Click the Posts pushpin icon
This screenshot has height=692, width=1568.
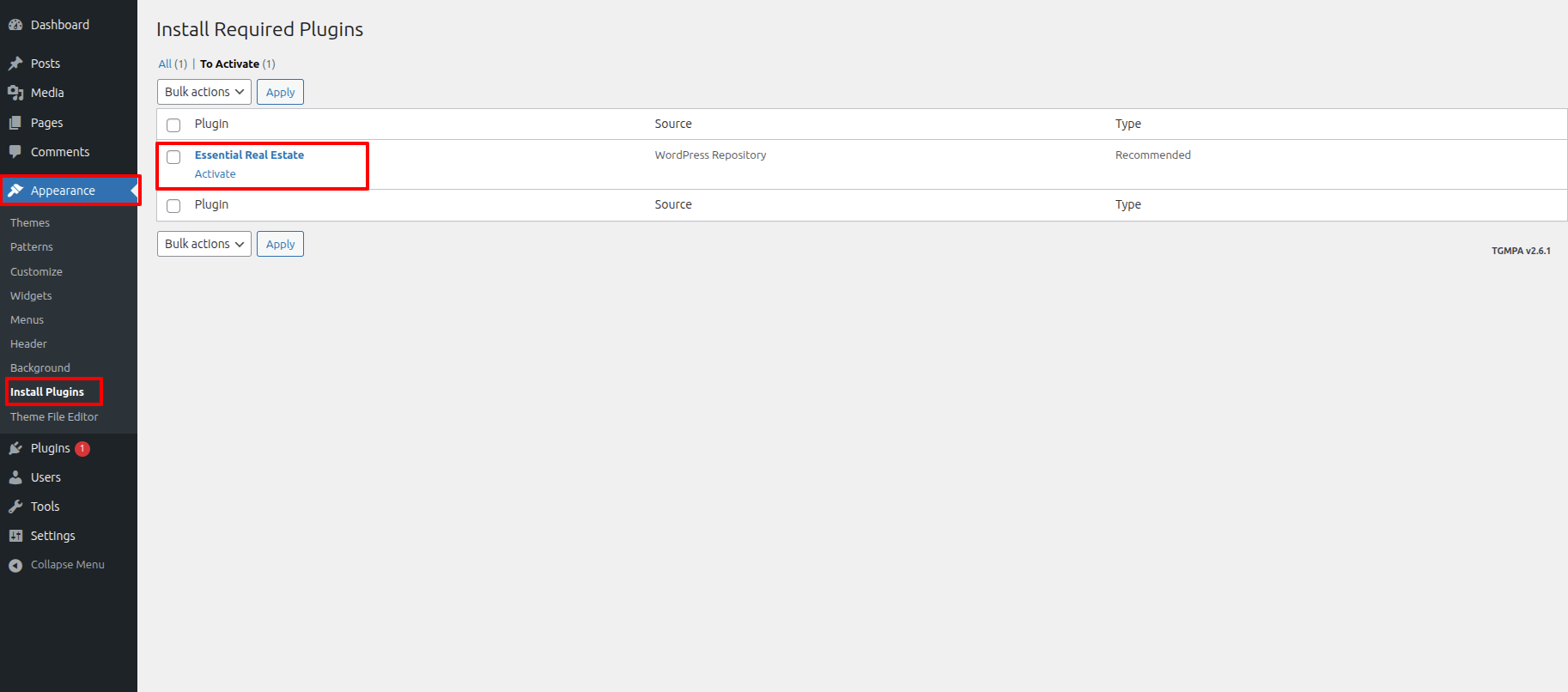pos(15,64)
